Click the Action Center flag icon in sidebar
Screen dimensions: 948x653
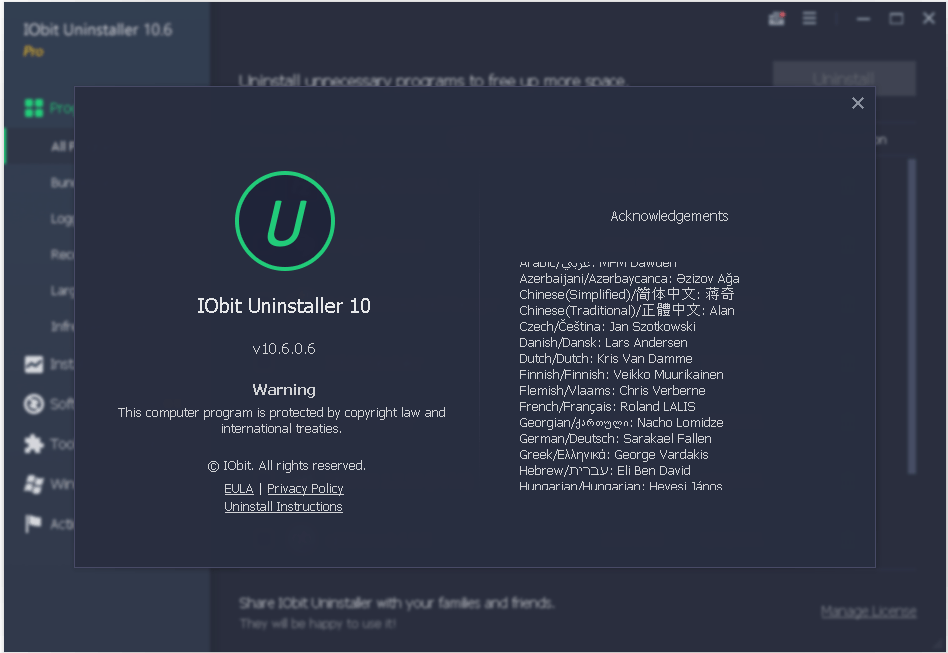(x=34, y=524)
